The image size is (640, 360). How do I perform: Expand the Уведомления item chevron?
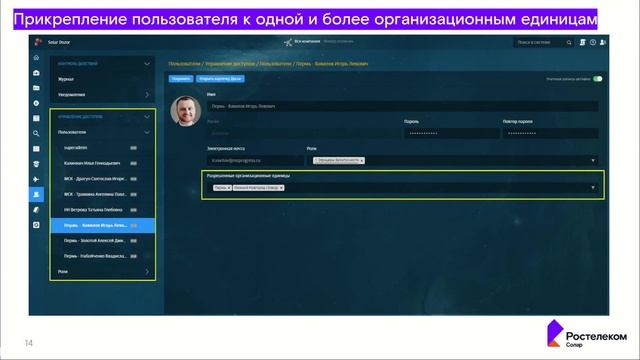pos(147,95)
